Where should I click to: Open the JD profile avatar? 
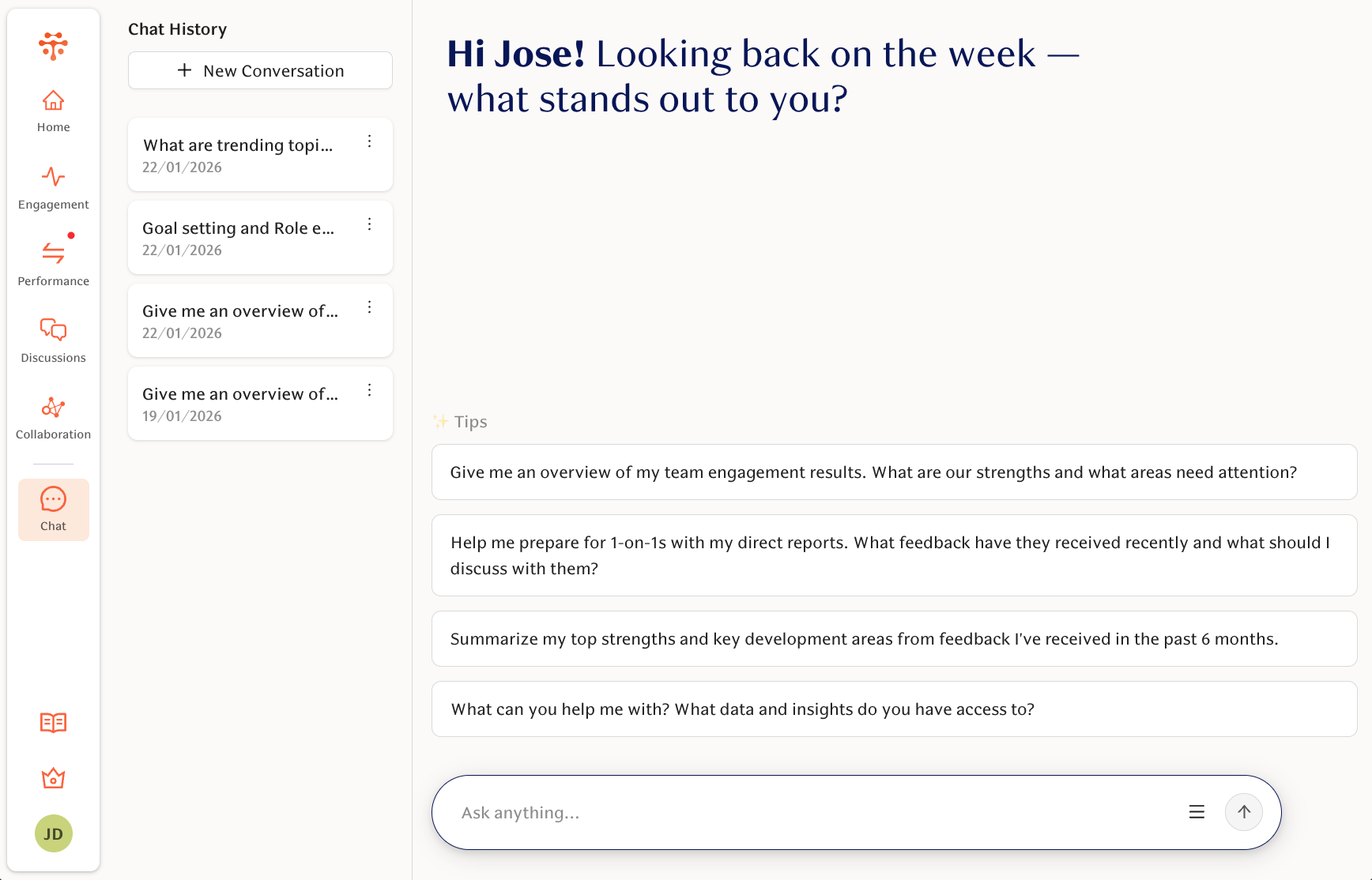[x=53, y=833]
